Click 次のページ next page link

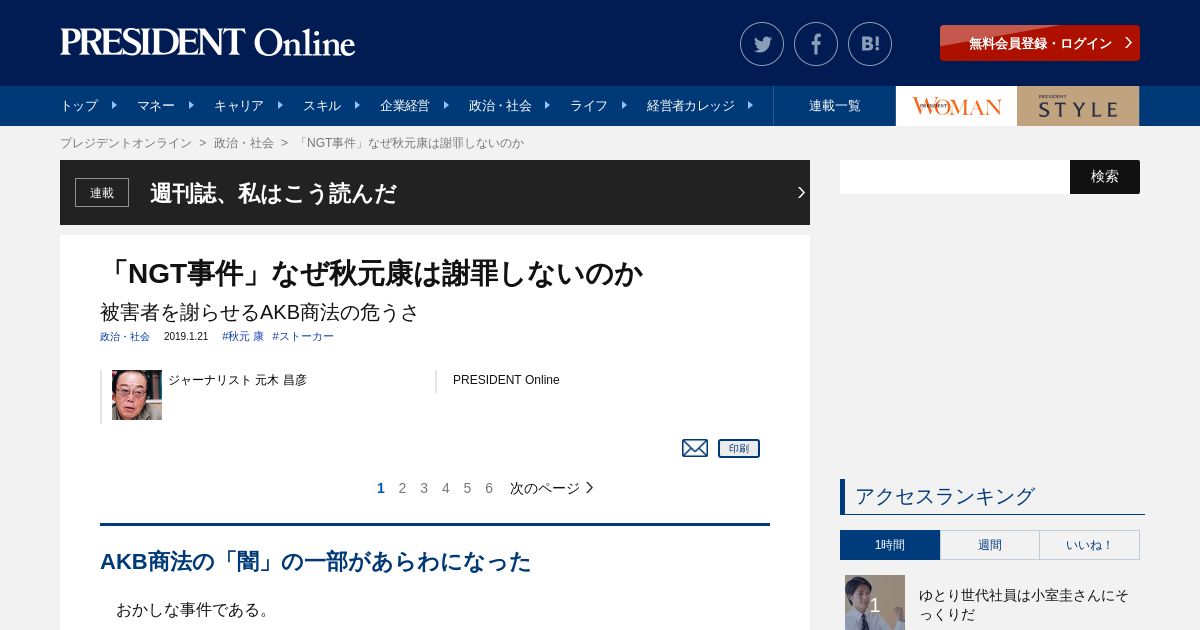pyautogui.click(x=552, y=488)
